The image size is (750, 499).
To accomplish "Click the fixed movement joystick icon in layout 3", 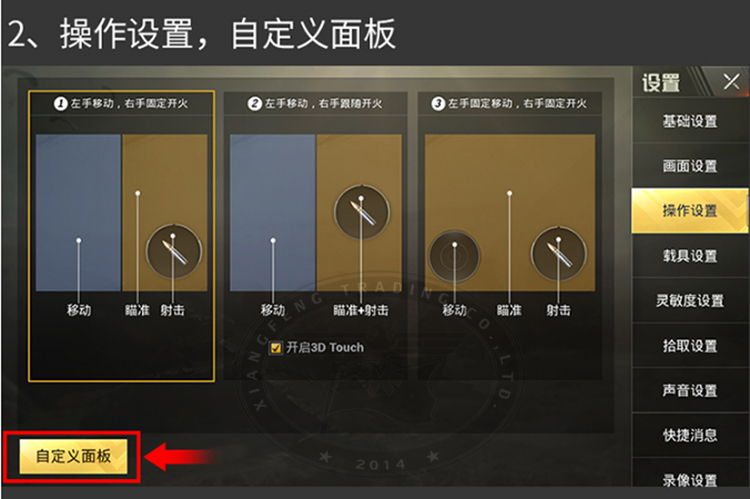I will [x=454, y=256].
